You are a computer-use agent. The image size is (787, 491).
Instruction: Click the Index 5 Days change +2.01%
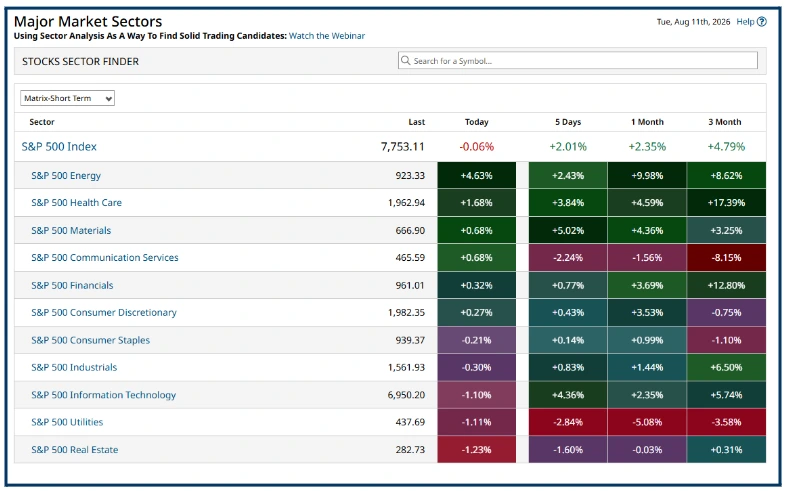click(x=568, y=147)
